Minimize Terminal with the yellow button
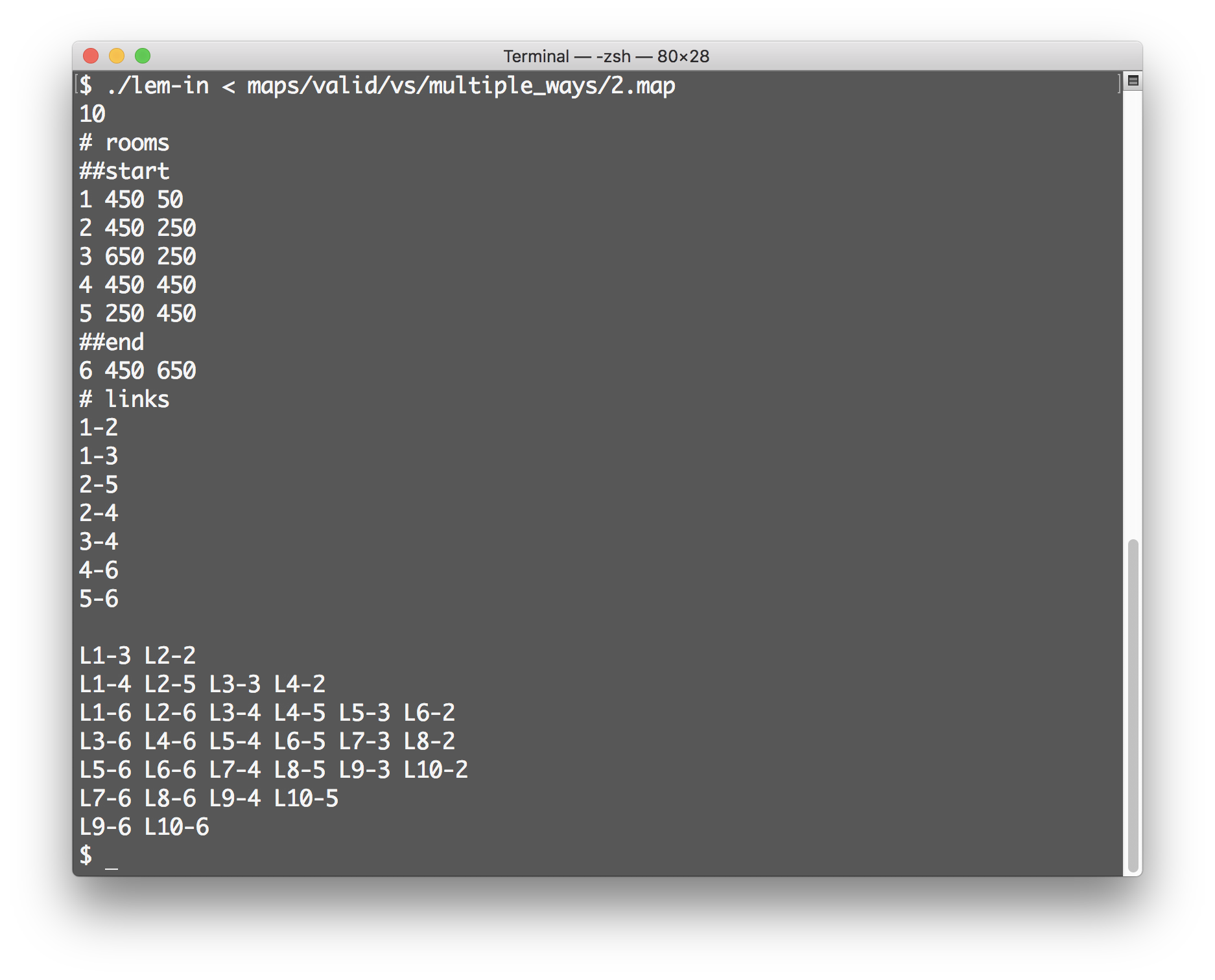This screenshot has width=1215, height=980. (x=117, y=56)
